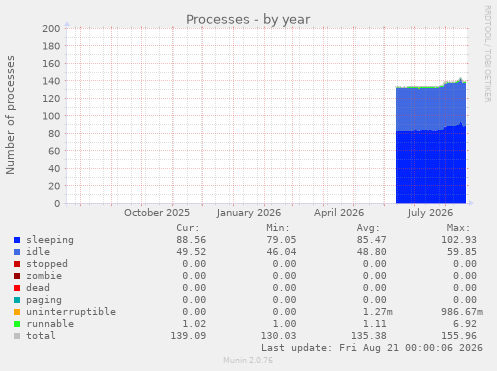Click the 'idle' legend label
The height and width of the screenshot is (371, 497).
(x=38, y=252)
